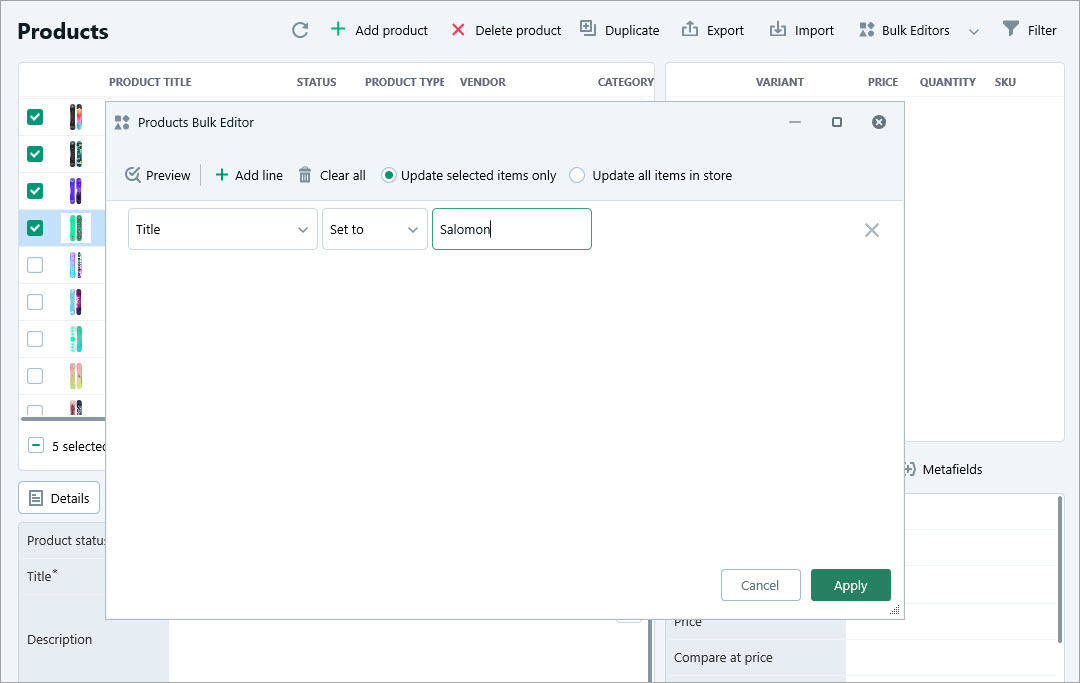Sort by PRODUCT TYPE column header
Viewport: 1080px width, 683px height.
pos(405,82)
